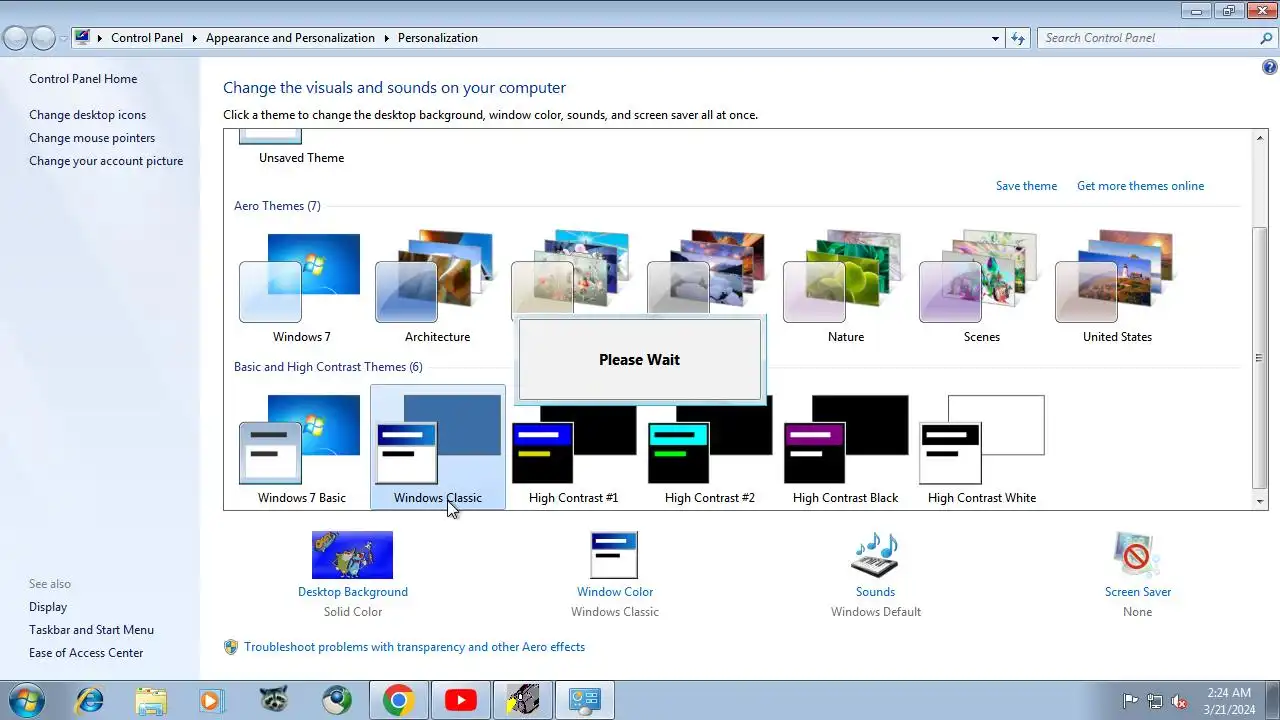The image size is (1280, 720).
Task: Expand arrow after Appearance and Personalization
Action: [x=386, y=38]
